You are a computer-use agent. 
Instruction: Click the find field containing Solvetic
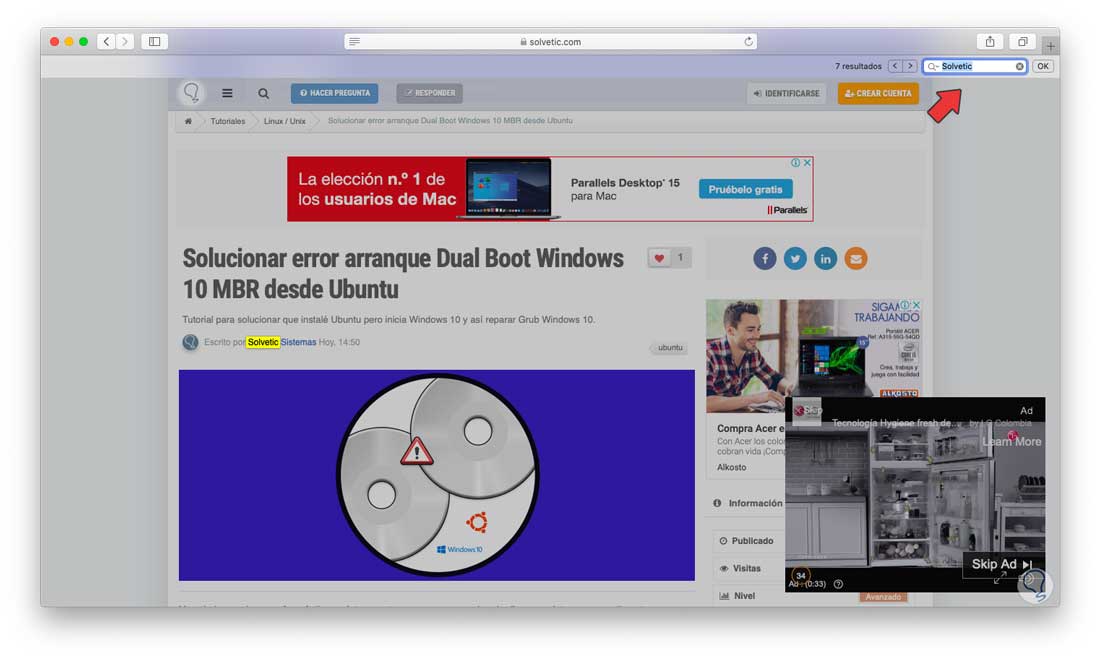(x=976, y=66)
